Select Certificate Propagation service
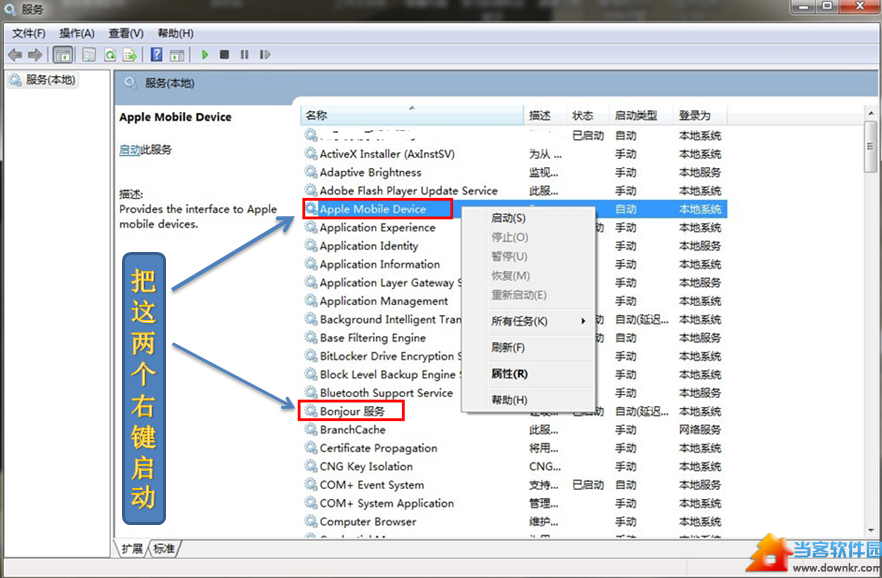 pyautogui.click(x=378, y=448)
